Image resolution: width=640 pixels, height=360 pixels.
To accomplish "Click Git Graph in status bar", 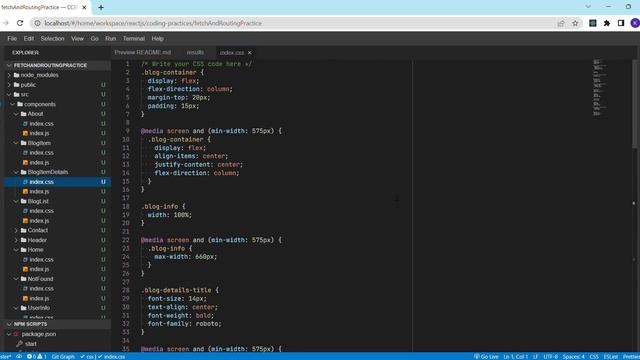I will pyautogui.click(x=63, y=356).
